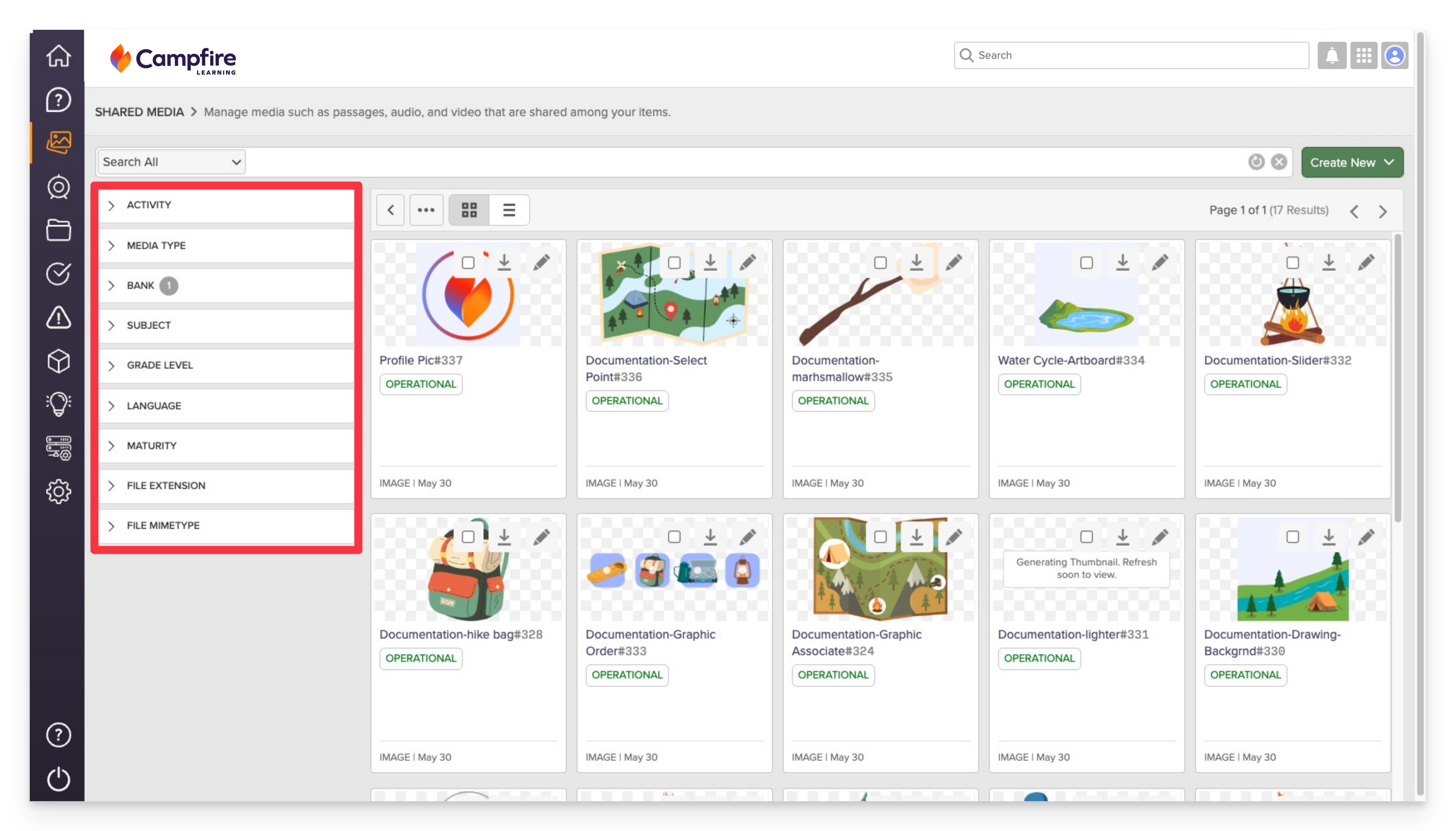This screenshot has width=1456, height=831.
Task: Click the Campfire Learning logo
Action: click(173, 59)
